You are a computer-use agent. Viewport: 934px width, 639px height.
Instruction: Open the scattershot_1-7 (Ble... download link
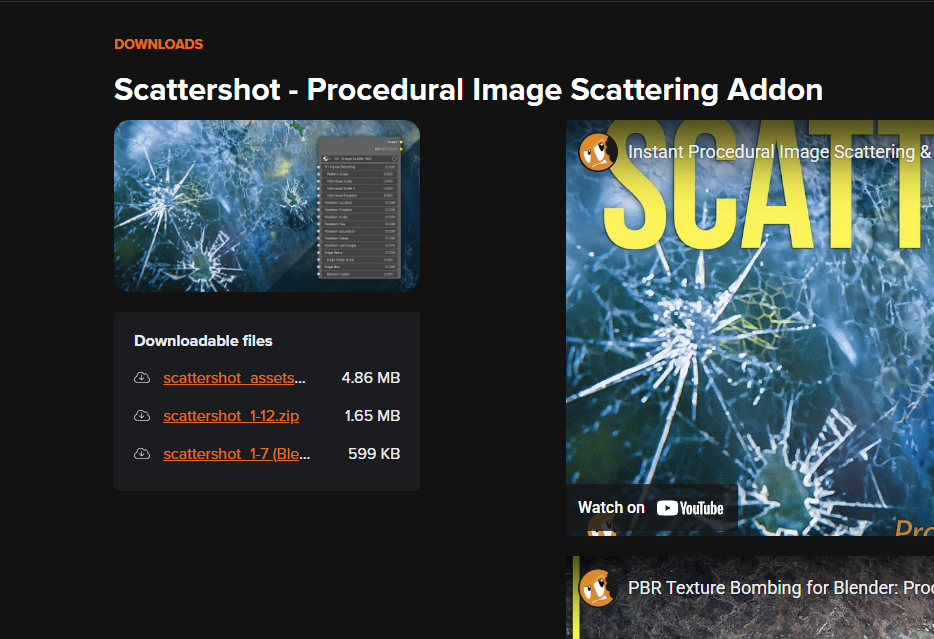click(x=236, y=454)
